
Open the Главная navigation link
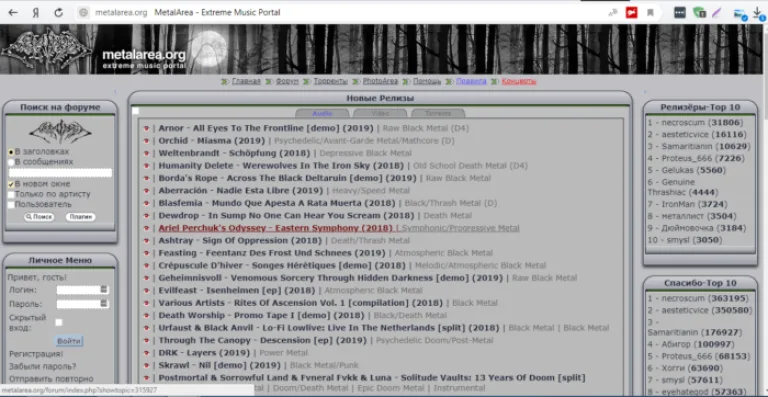click(x=246, y=81)
